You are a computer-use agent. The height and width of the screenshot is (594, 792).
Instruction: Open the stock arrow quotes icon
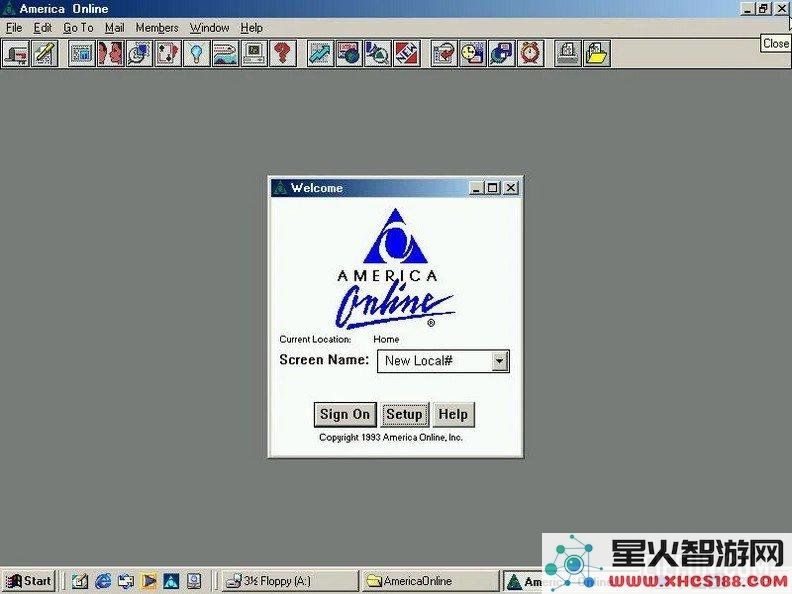click(321, 53)
